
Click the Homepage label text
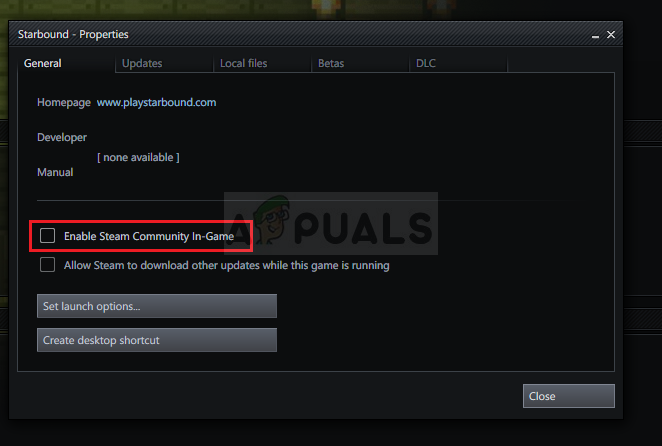(x=64, y=102)
